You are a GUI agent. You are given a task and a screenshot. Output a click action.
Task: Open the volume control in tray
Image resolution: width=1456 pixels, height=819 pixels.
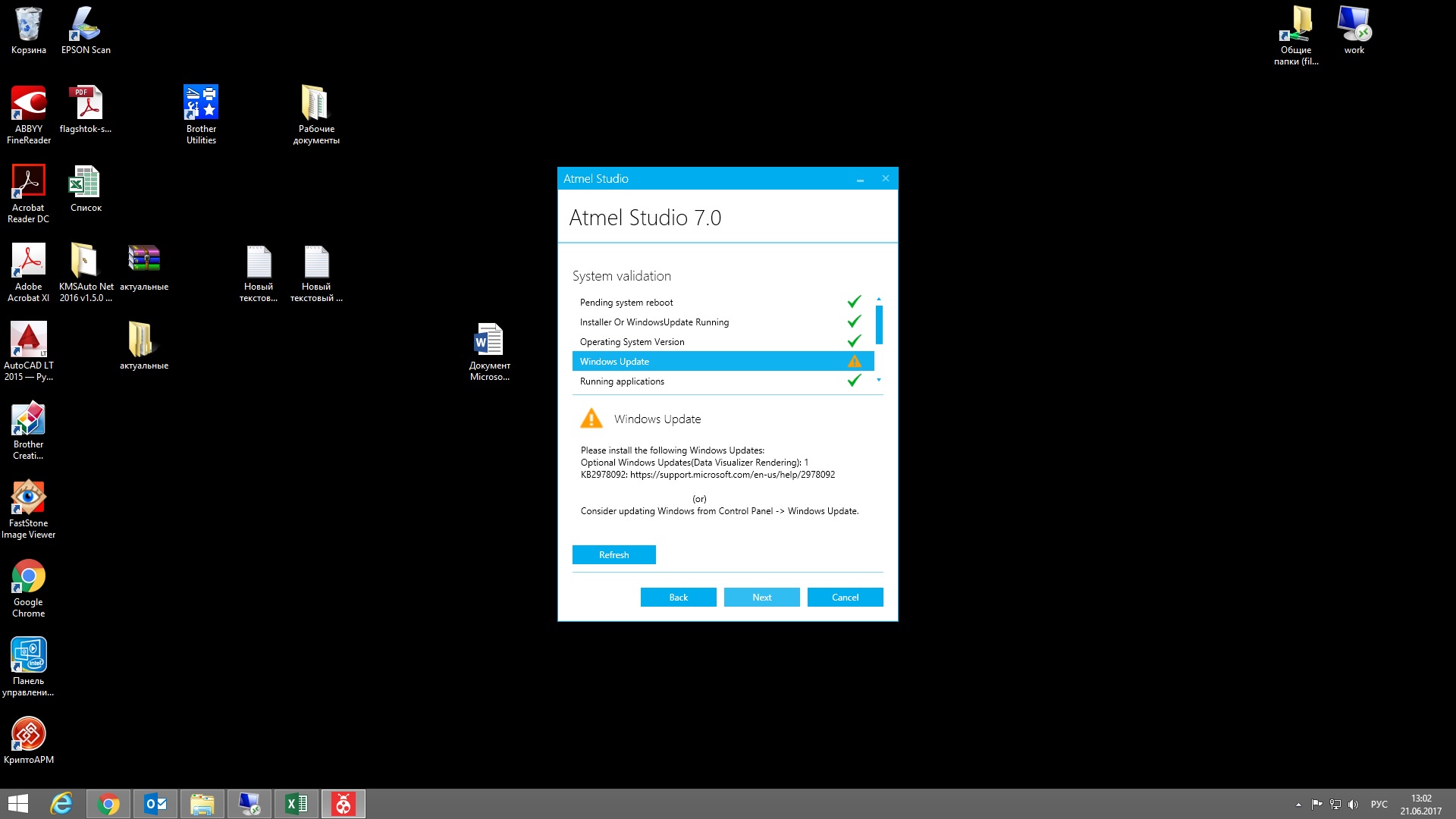tap(1353, 805)
